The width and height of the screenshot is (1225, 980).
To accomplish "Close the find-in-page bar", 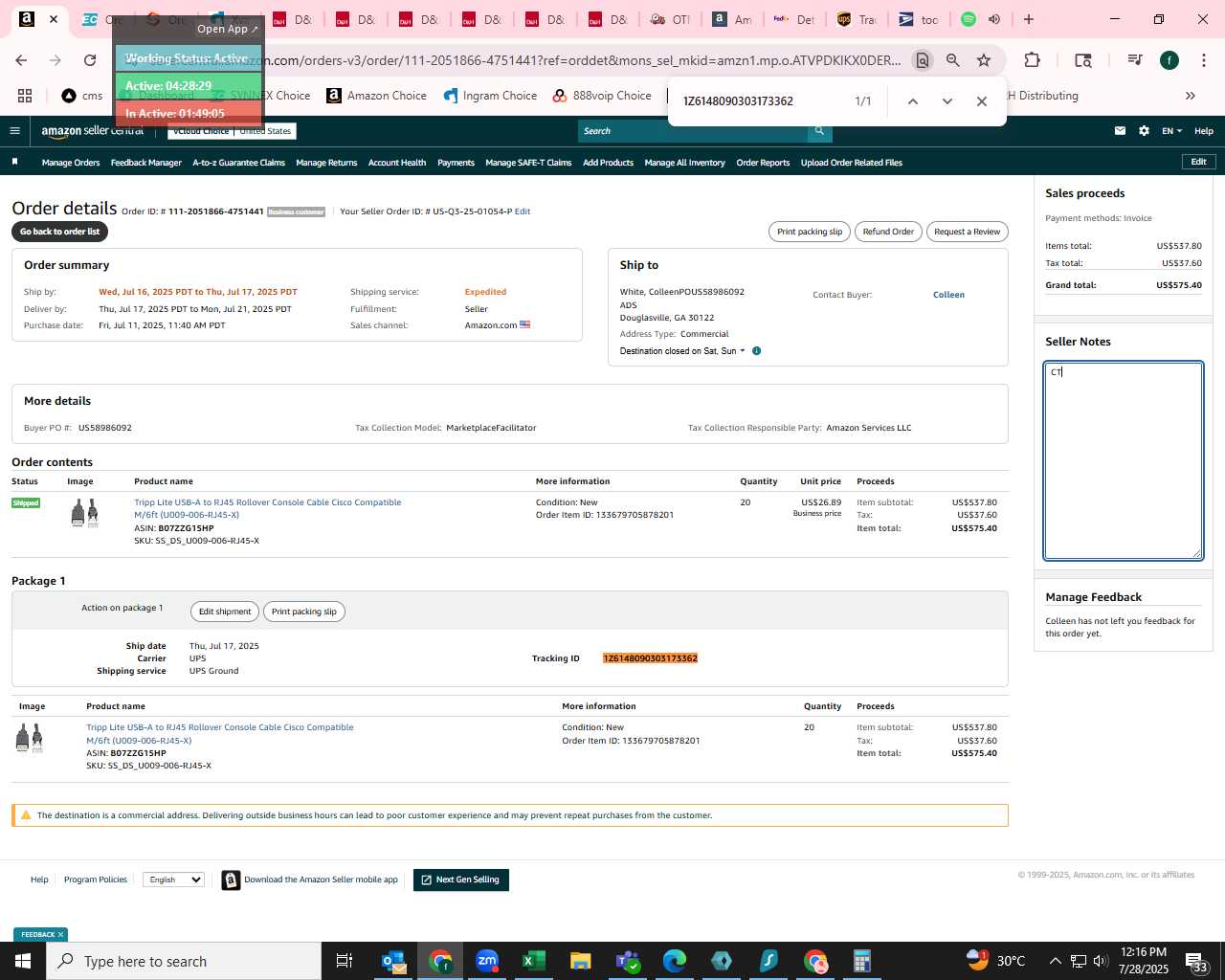I will [982, 101].
